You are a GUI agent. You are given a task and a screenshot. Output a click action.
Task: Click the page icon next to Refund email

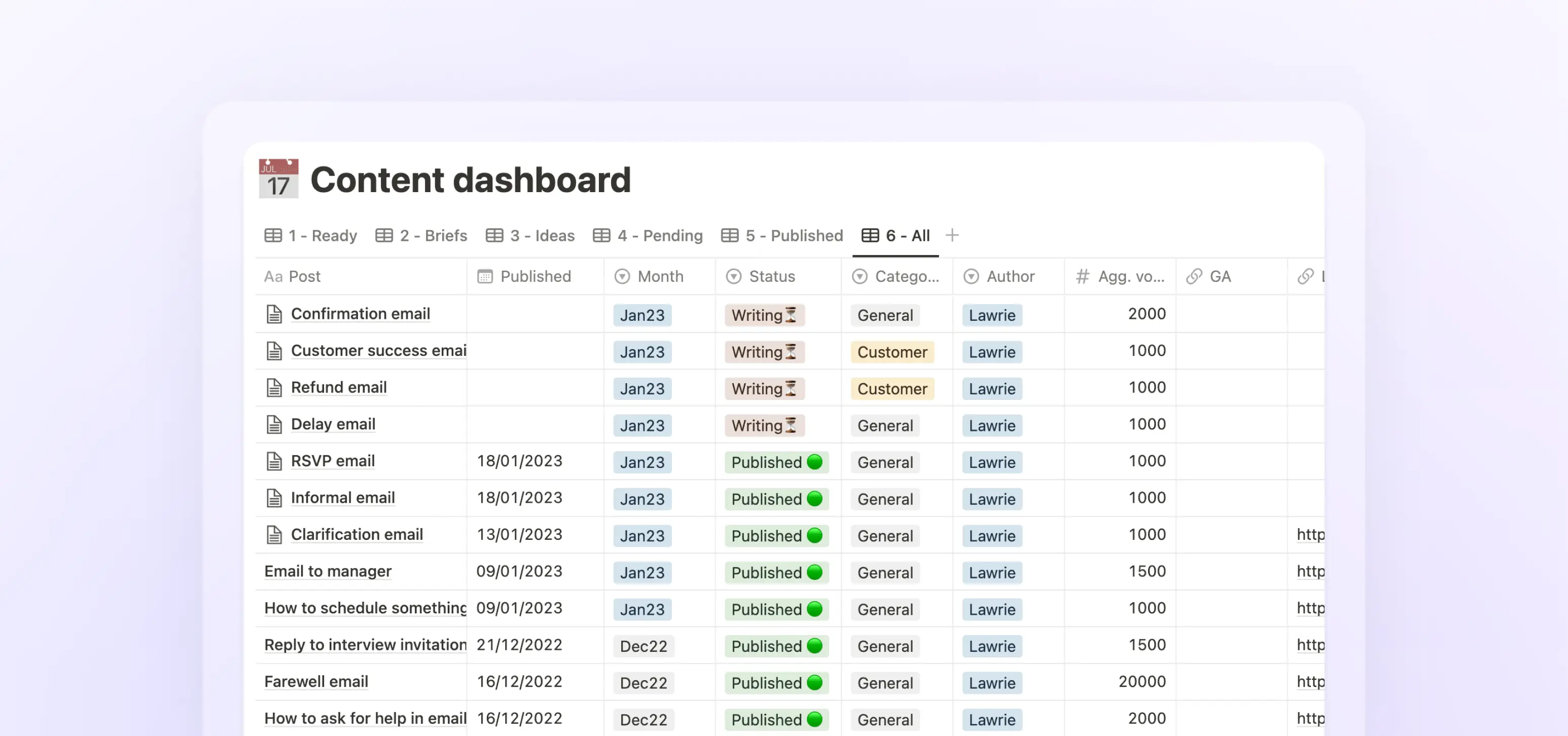tap(275, 387)
